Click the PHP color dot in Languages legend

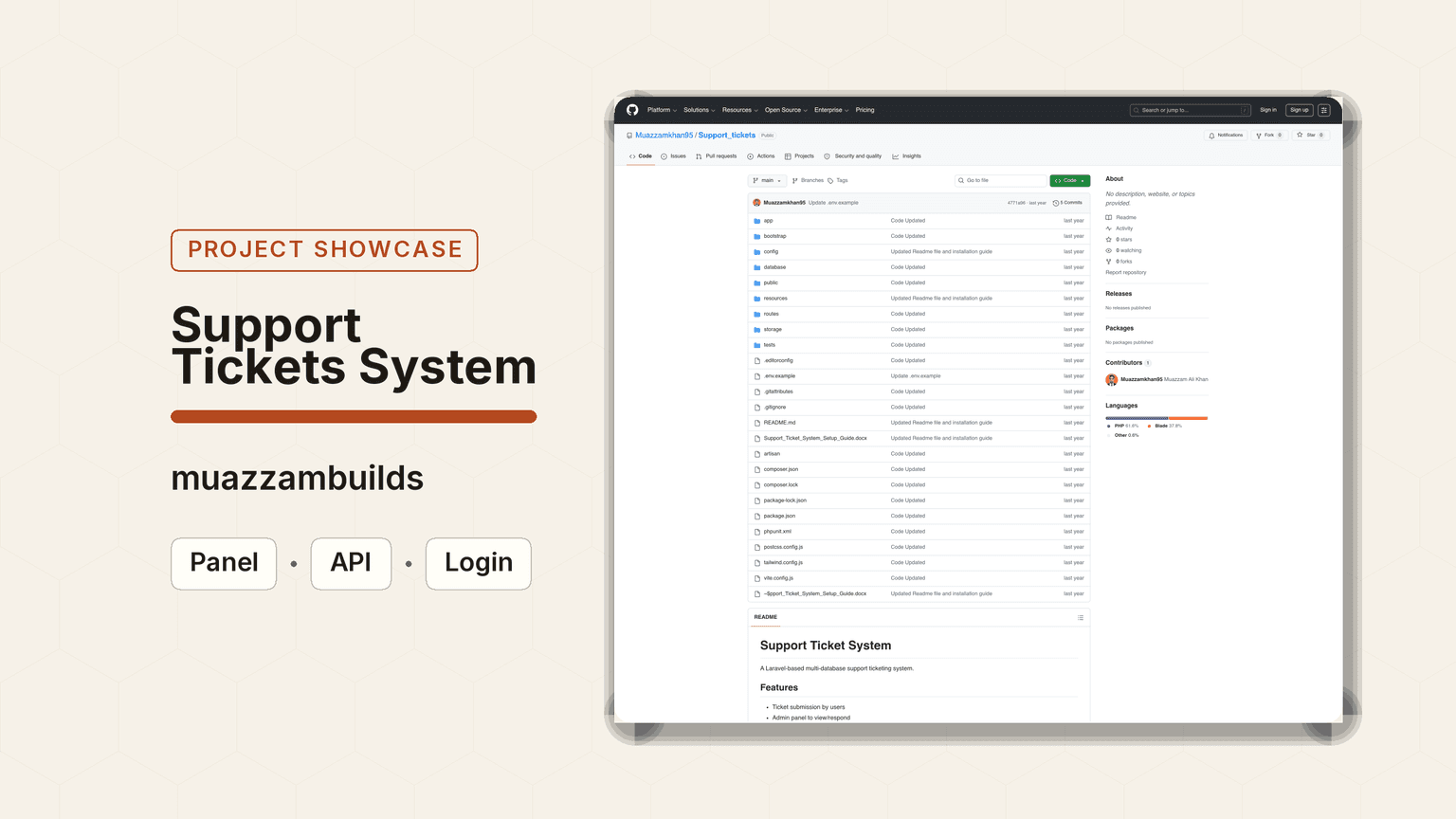1109,427
